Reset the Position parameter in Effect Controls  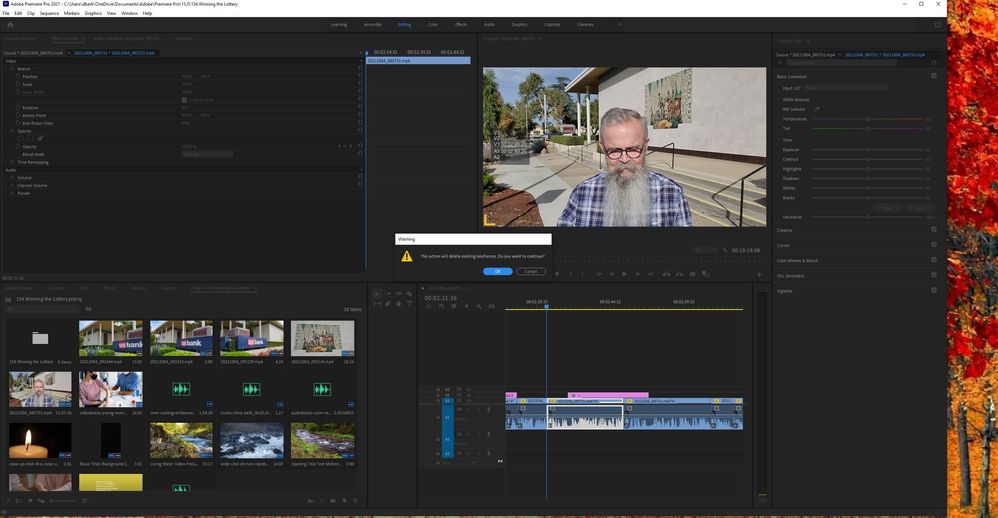360,76
